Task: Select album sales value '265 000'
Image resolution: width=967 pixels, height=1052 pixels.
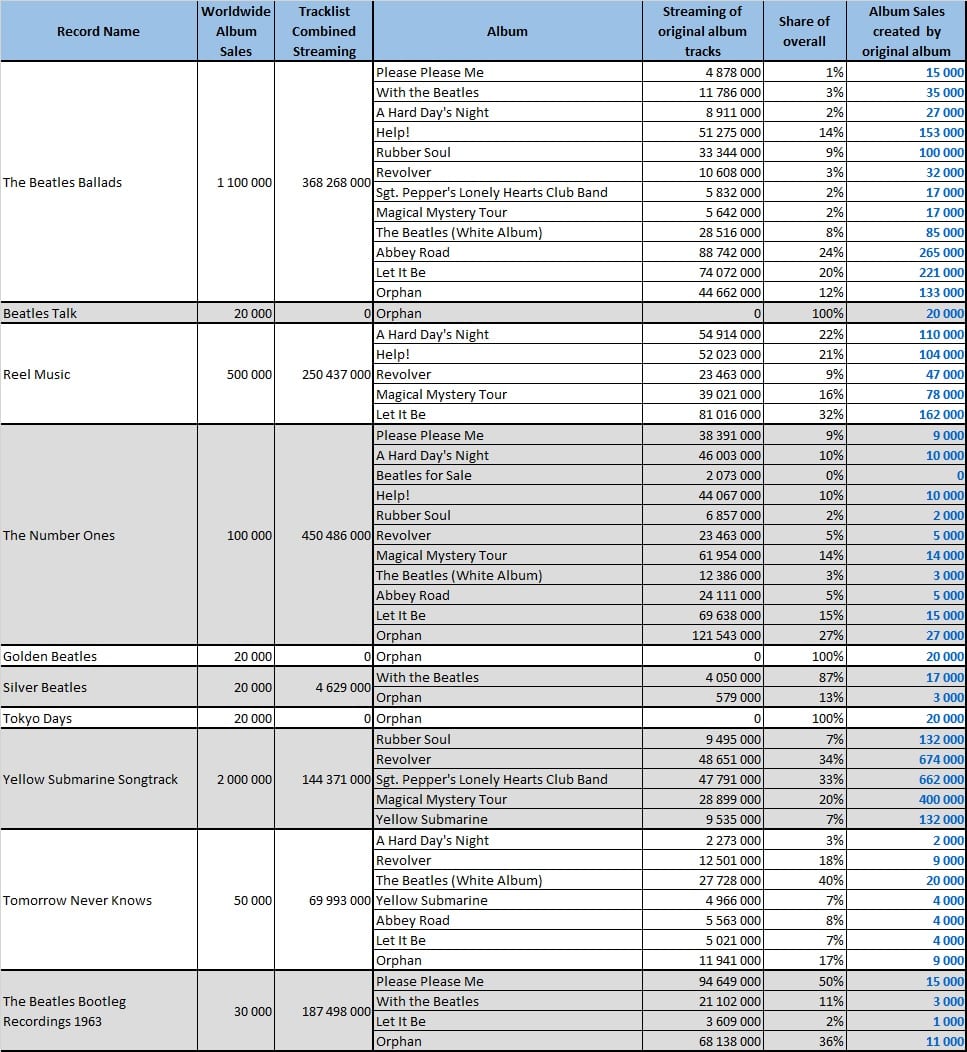Action: click(941, 253)
